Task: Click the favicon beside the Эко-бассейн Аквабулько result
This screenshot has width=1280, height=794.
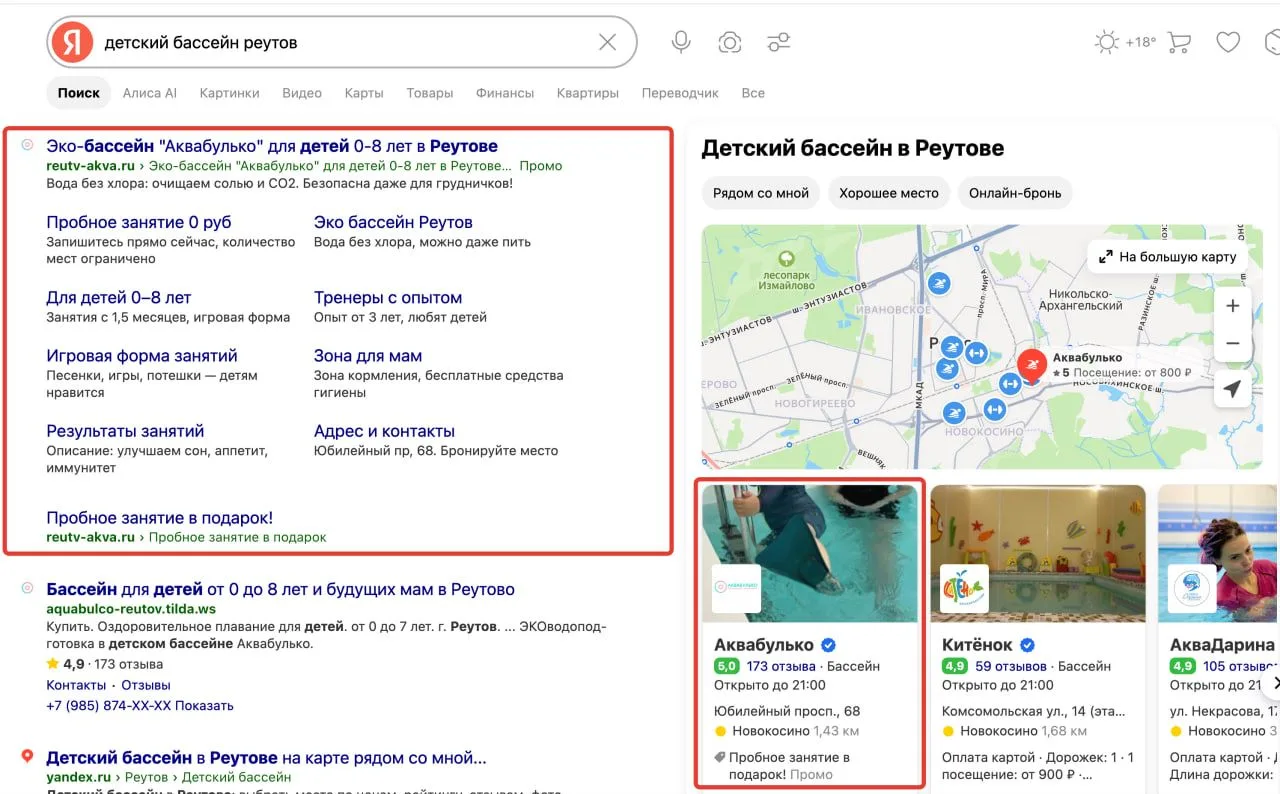Action: [28, 145]
